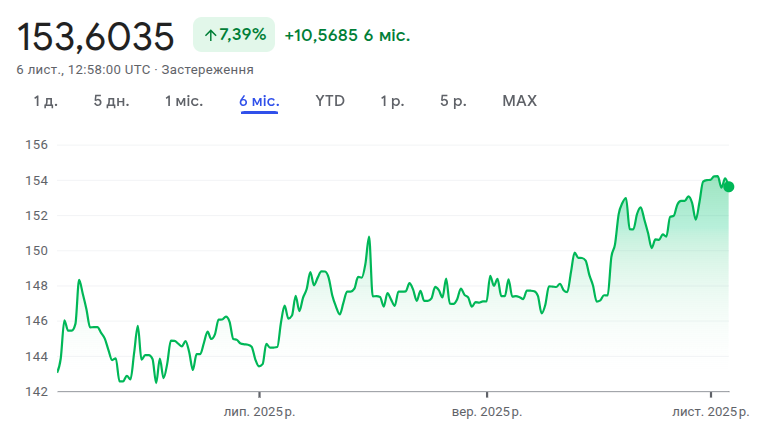This screenshot has width=769, height=430.
Task: Click the лип. 2025 р. axis label
Action: click(259, 413)
